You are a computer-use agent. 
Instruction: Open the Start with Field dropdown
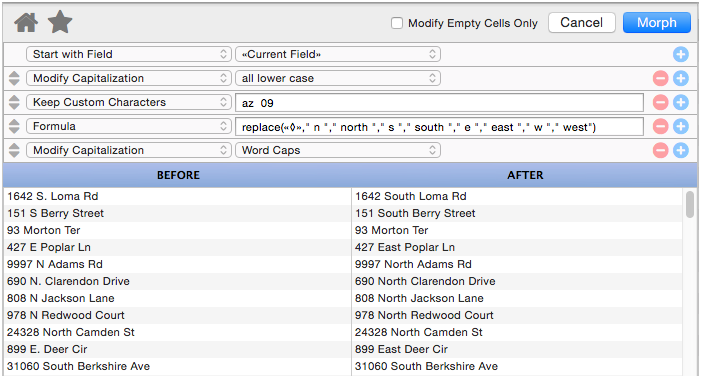click(129, 55)
